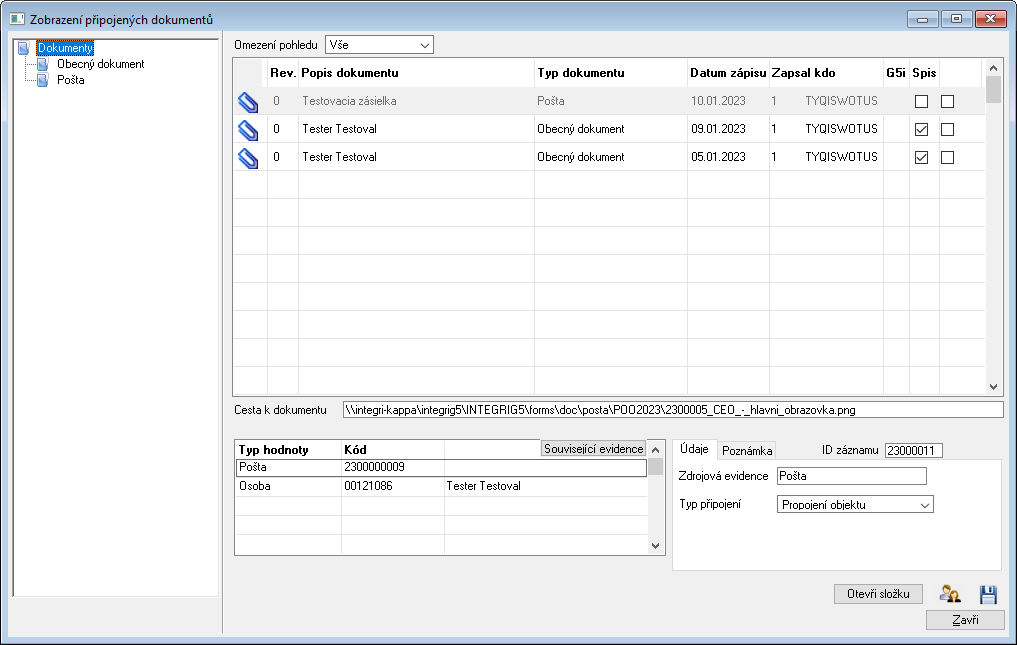The width and height of the screenshot is (1017, 645).
Task: Select Pošta in the document tree
Action: [x=71, y=80]
